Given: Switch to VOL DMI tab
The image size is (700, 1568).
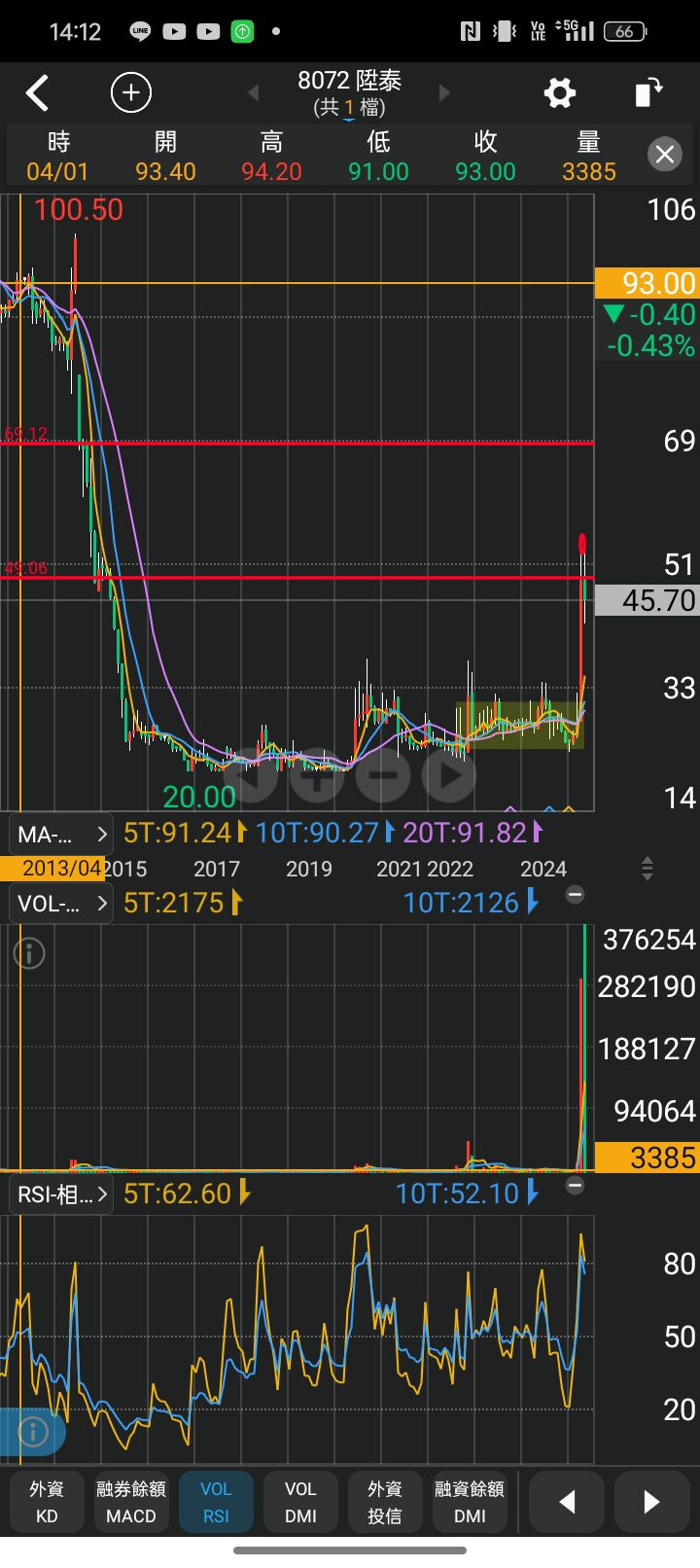Looking at the screenshot, I should (x=300, y=1502).
